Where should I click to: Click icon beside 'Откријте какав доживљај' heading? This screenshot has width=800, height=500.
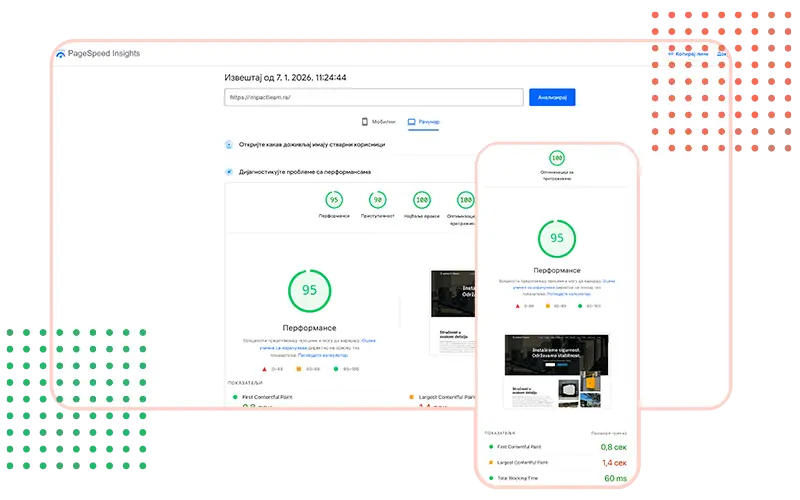[x=229, y=144]
